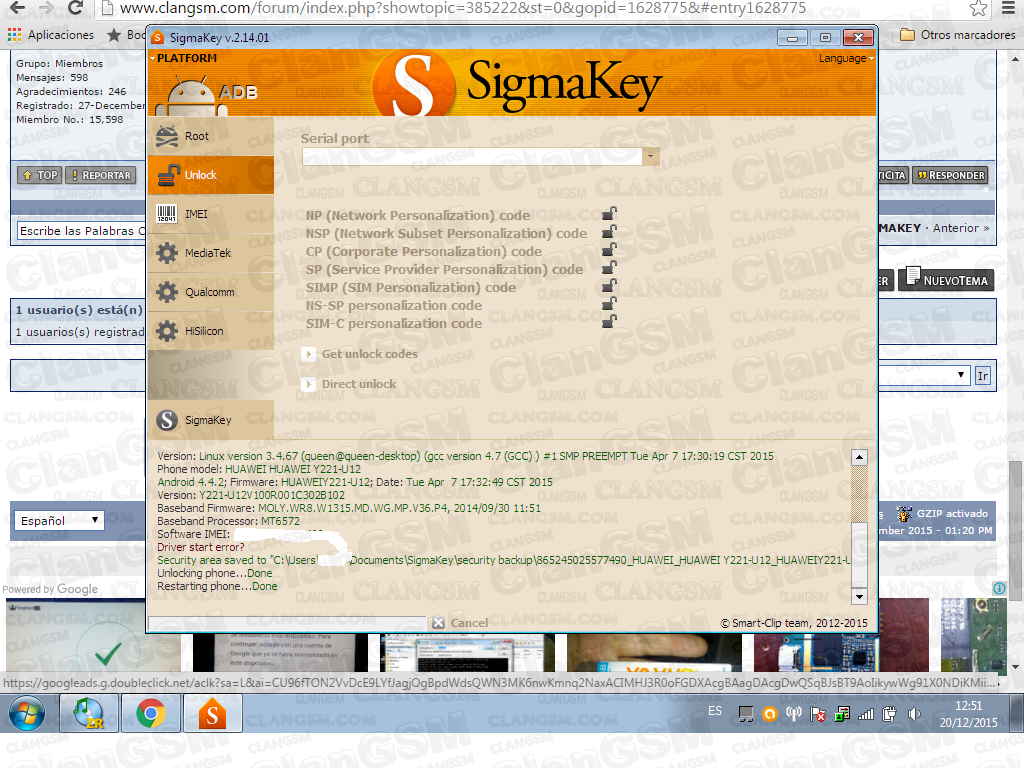The image size is (1024, 768).
Task: Click the SigmaKey log scroll-down arrow
Action: pos(859,596)
